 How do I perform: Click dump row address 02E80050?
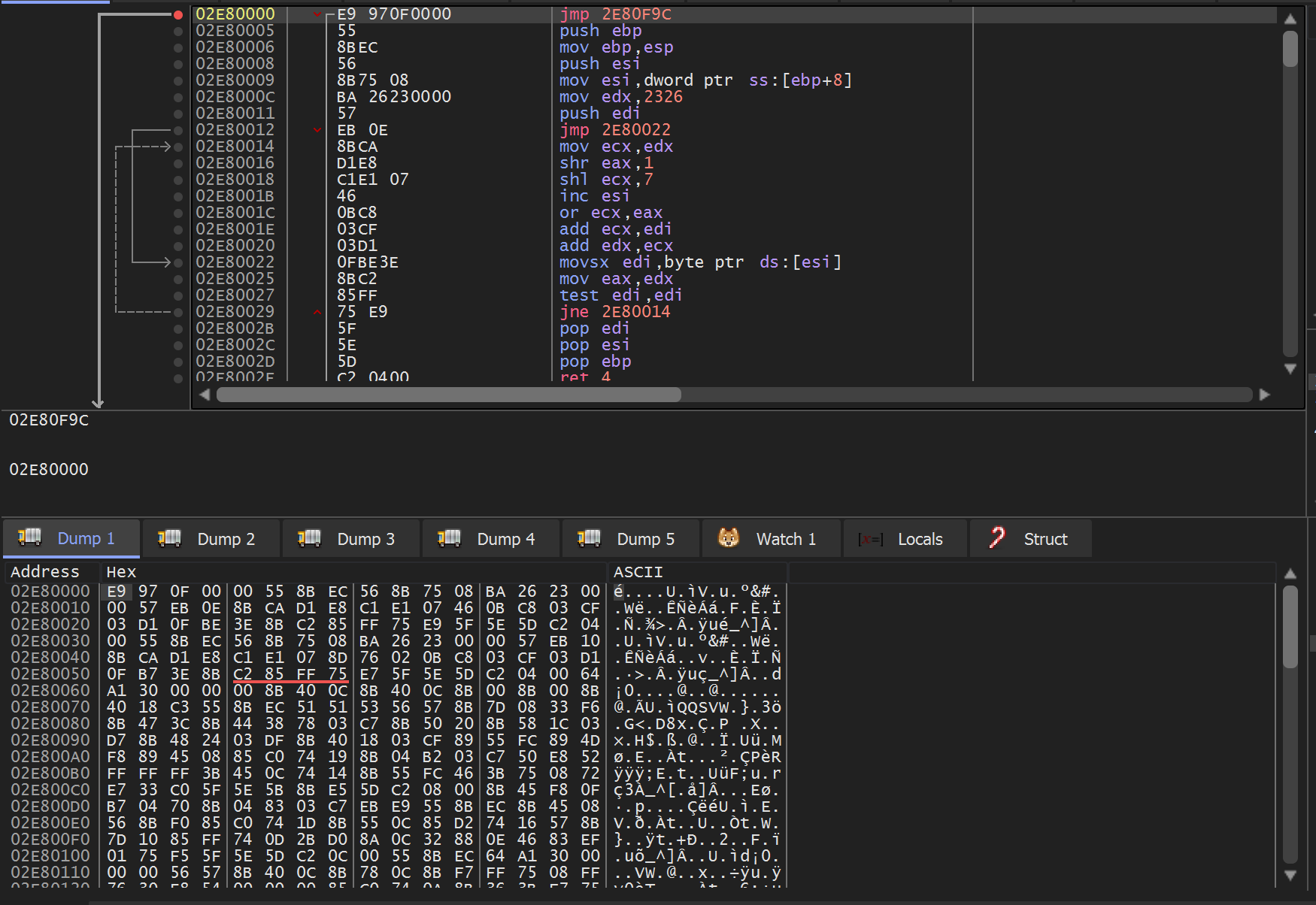point(50,674)
